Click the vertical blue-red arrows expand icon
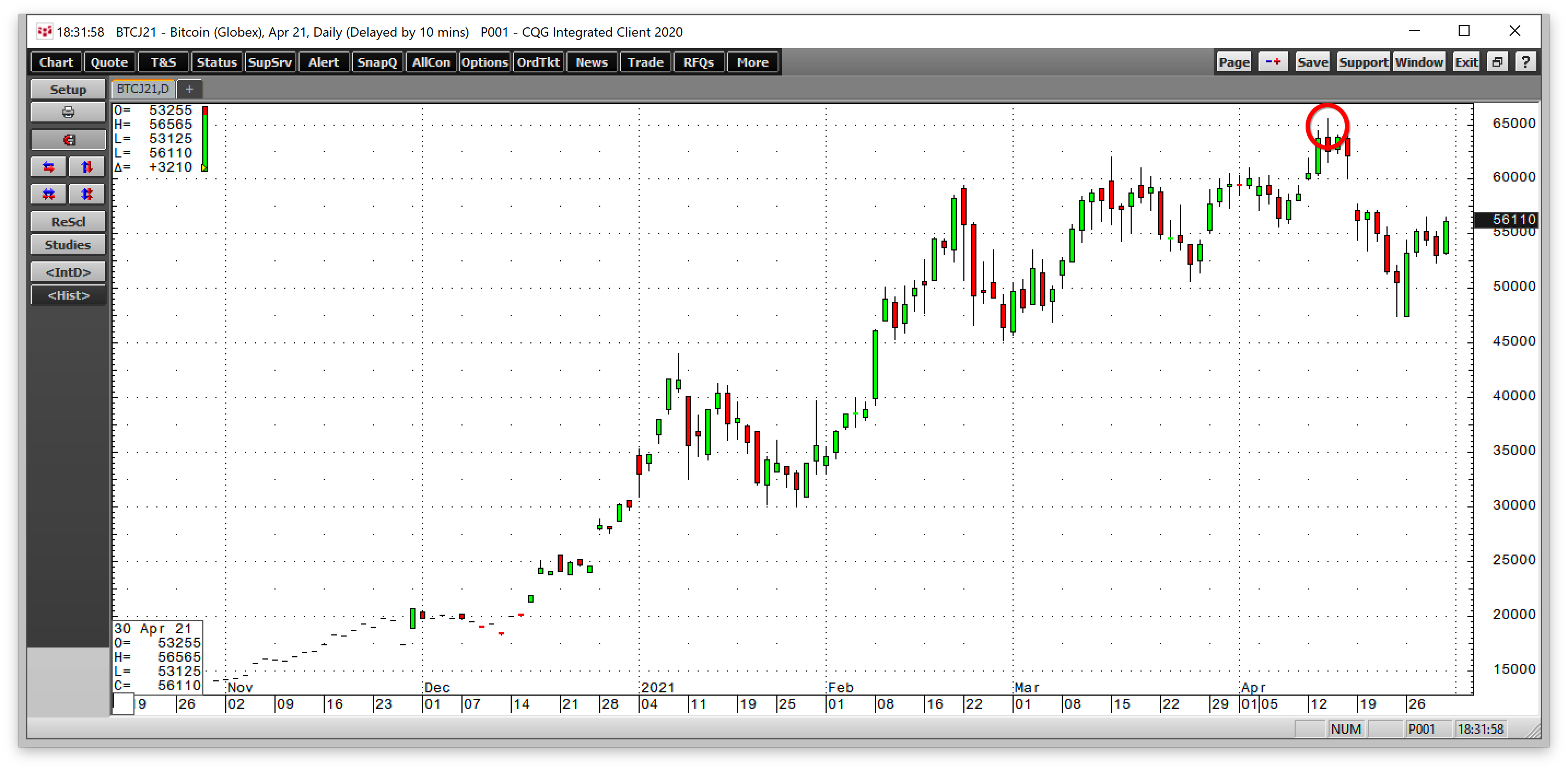The width and height of the screenshot is (1568, 770). coord(86,167)
